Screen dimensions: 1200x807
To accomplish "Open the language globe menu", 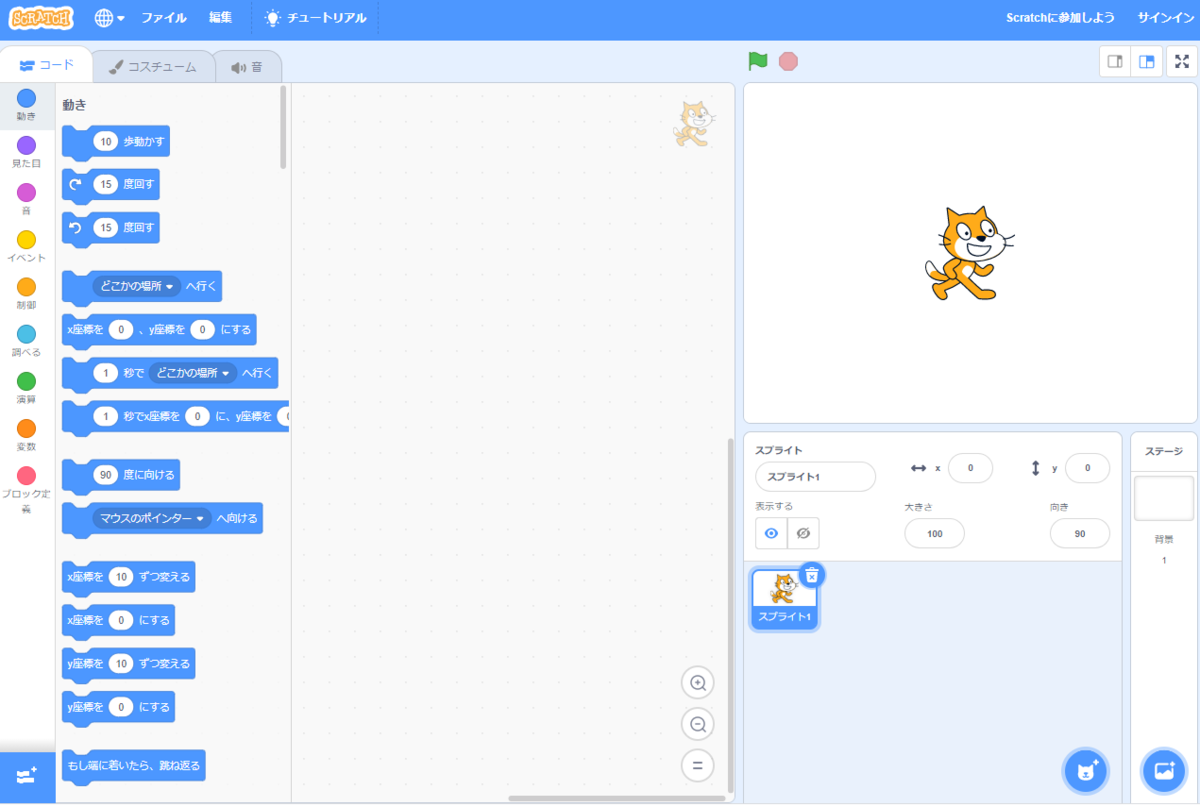I will coord(109,18).
